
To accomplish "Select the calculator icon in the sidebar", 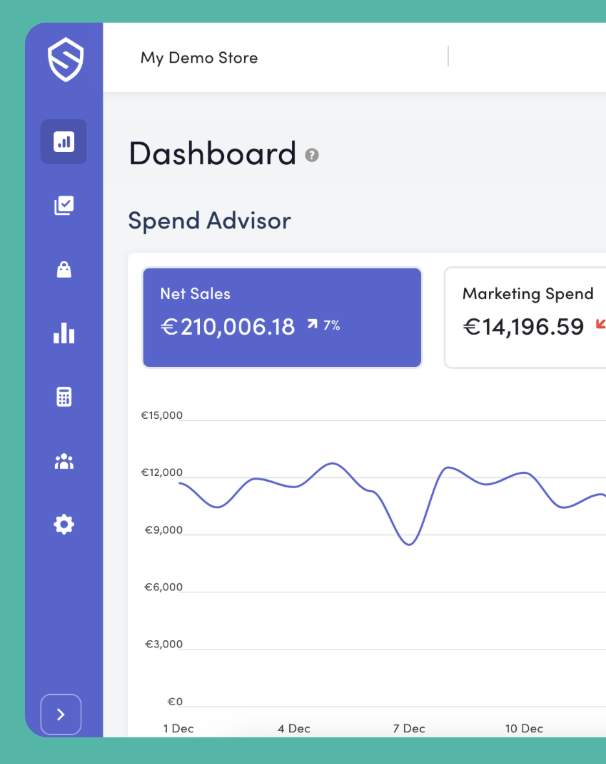I will click(64, 397).
